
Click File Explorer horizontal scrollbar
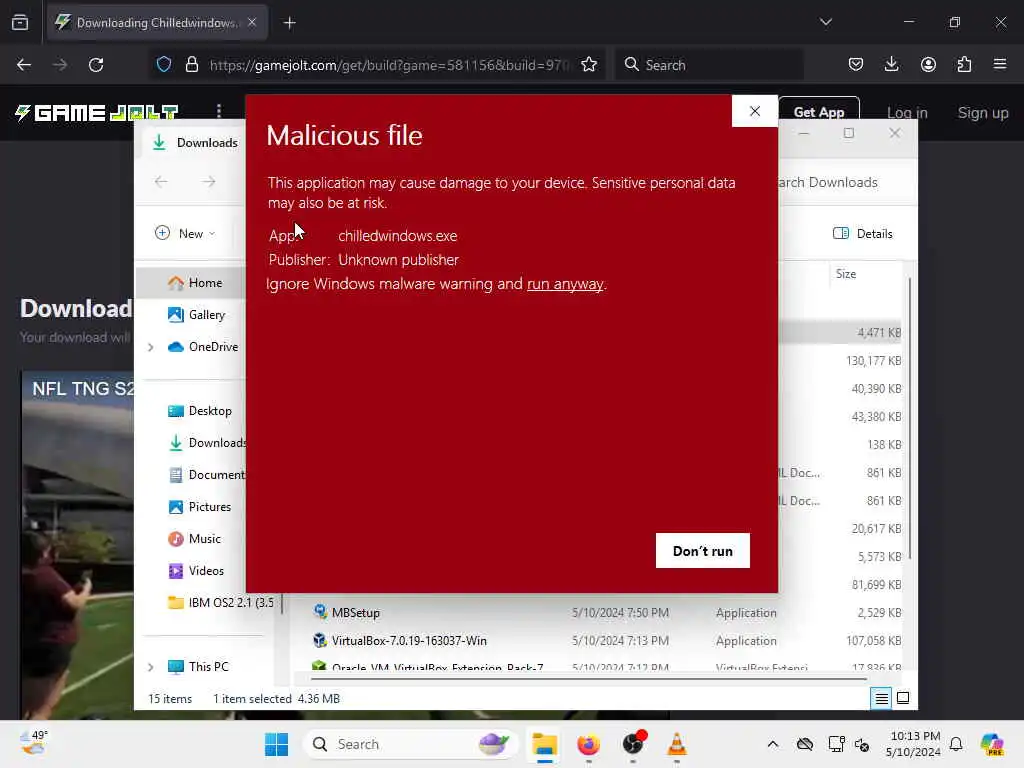pyautogui.click(x=589, y=679)
